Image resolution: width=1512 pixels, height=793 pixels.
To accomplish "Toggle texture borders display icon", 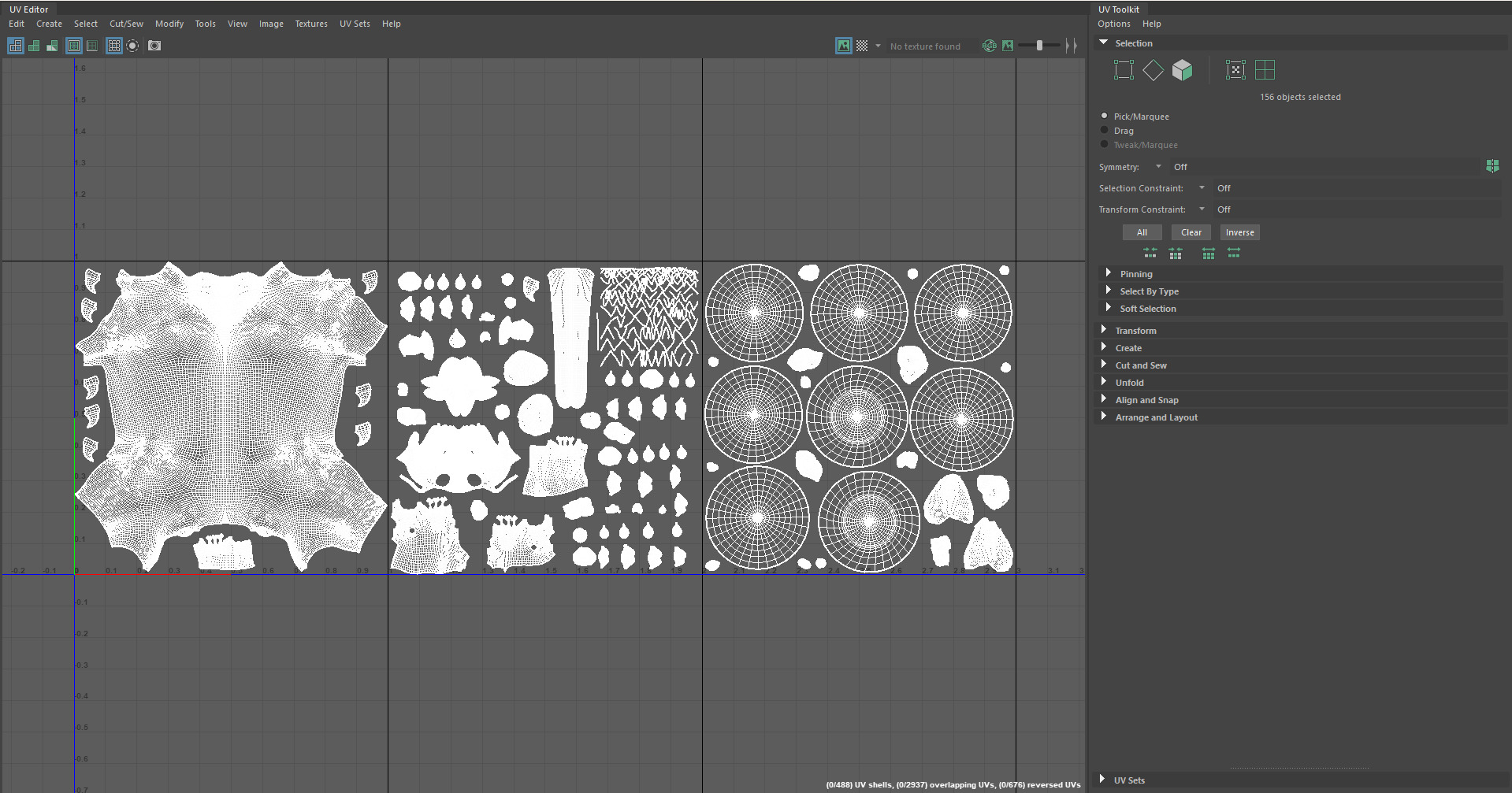I will click(x=74, y=46).
